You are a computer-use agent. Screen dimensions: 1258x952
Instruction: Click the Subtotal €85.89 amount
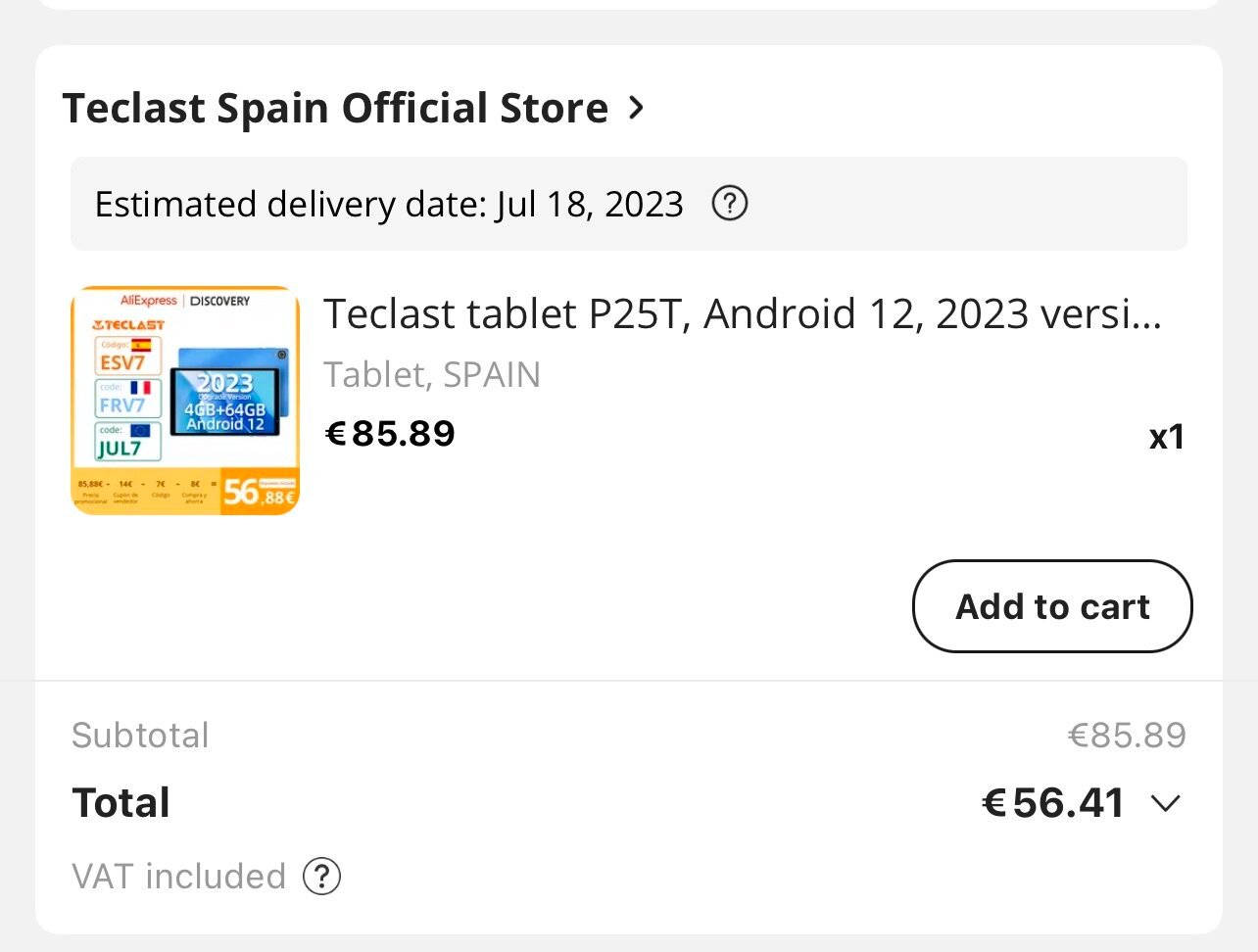tap(1127, 736)
